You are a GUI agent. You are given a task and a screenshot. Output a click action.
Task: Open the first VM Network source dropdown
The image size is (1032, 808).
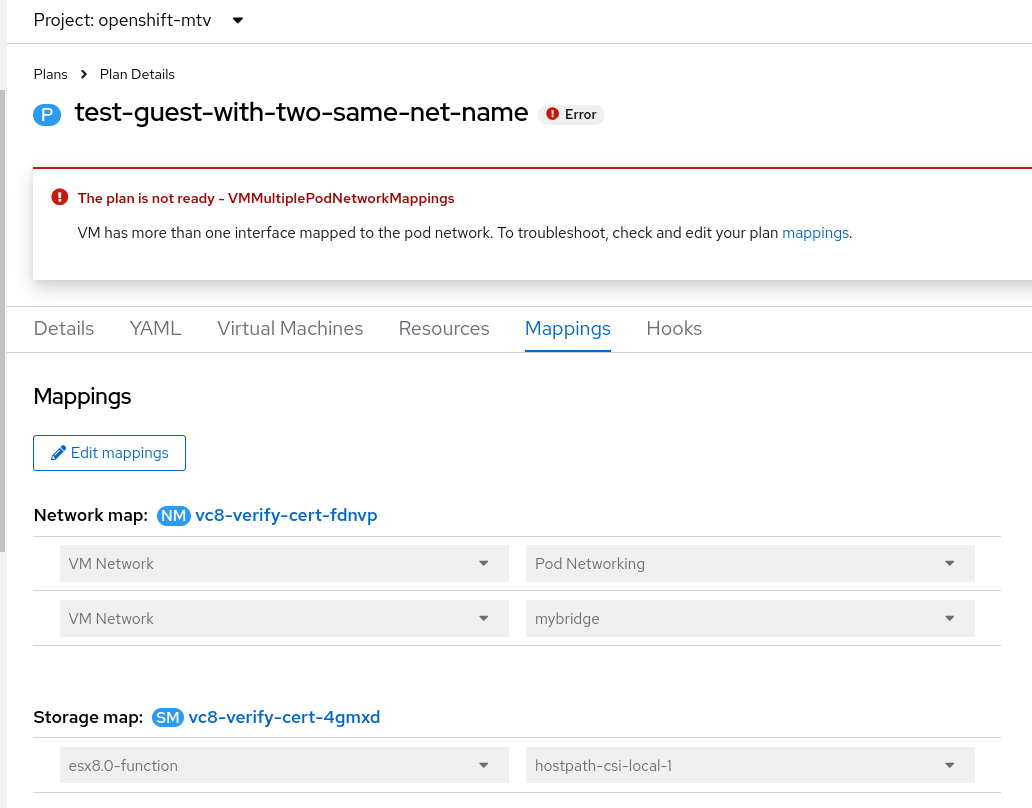[284, 564]
